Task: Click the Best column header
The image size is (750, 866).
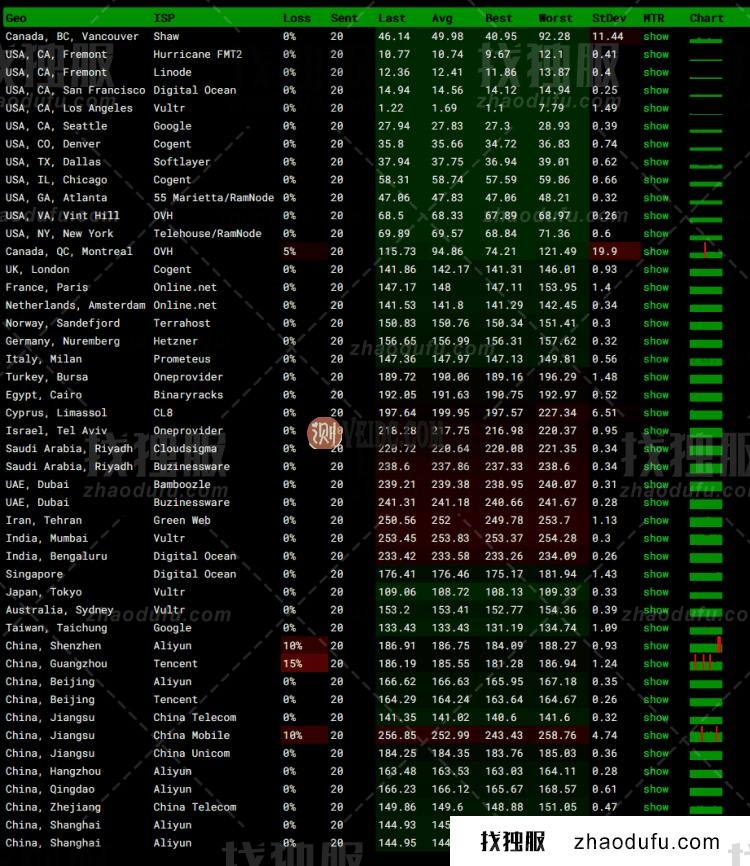Action: [498, 18]
